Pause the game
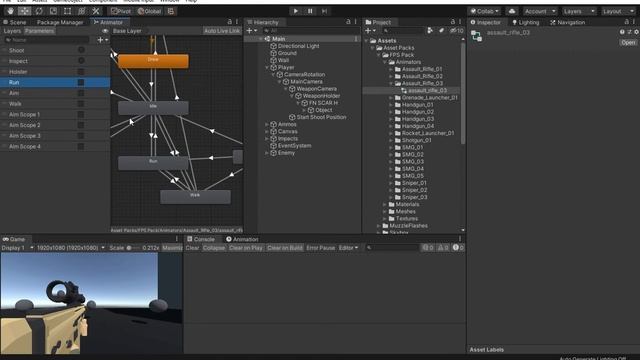640x360 pixels. (310, 11)
